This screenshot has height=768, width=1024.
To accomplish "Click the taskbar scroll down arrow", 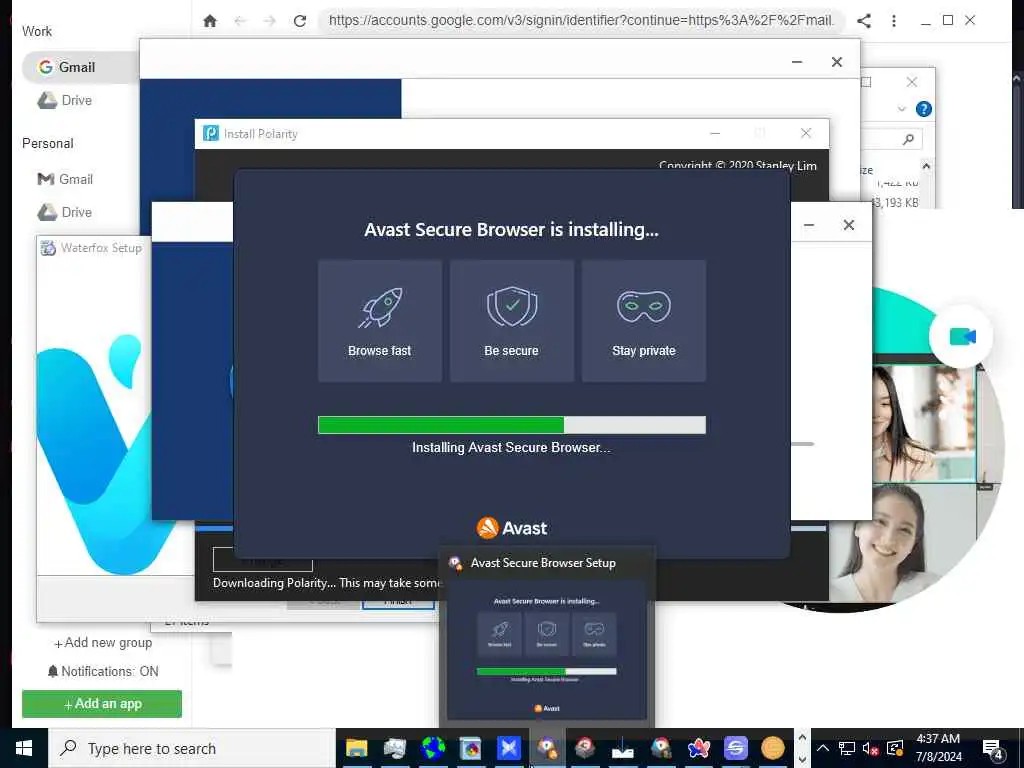I will [x=803, y=759].
